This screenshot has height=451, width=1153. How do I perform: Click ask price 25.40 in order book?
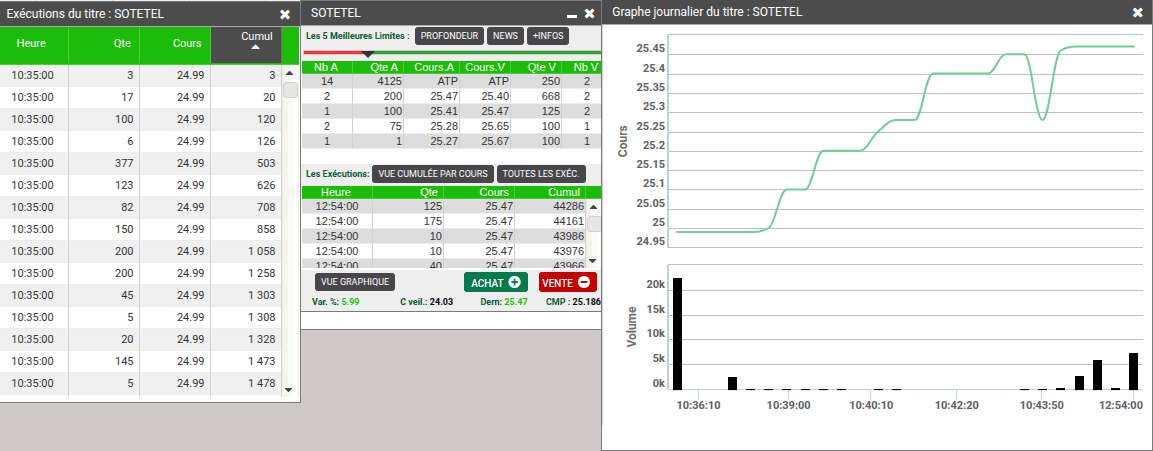point(496,96)
